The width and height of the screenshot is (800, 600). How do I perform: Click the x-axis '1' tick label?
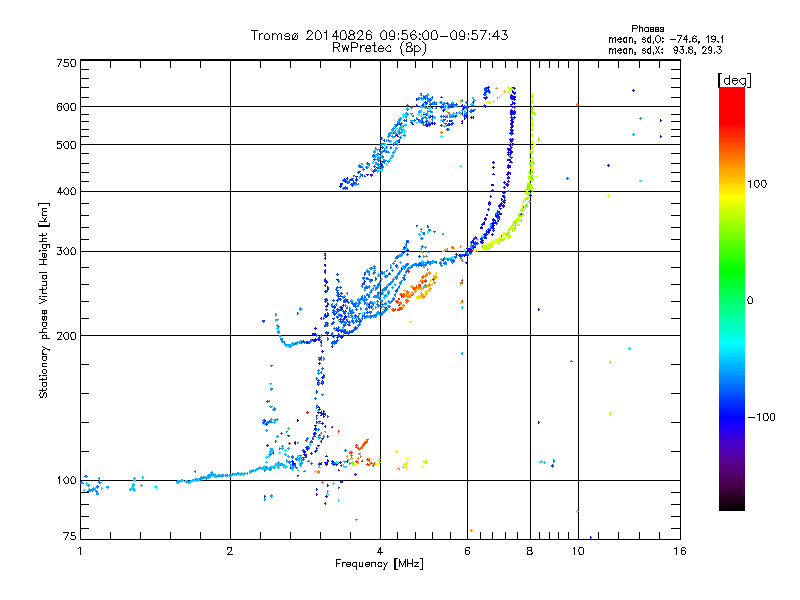tap(80, 551)
